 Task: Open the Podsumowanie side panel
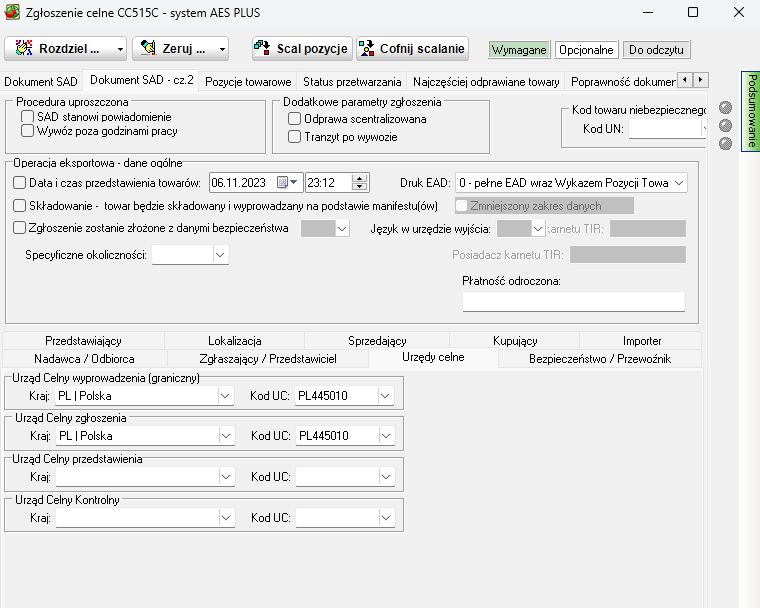pos(751,111)
